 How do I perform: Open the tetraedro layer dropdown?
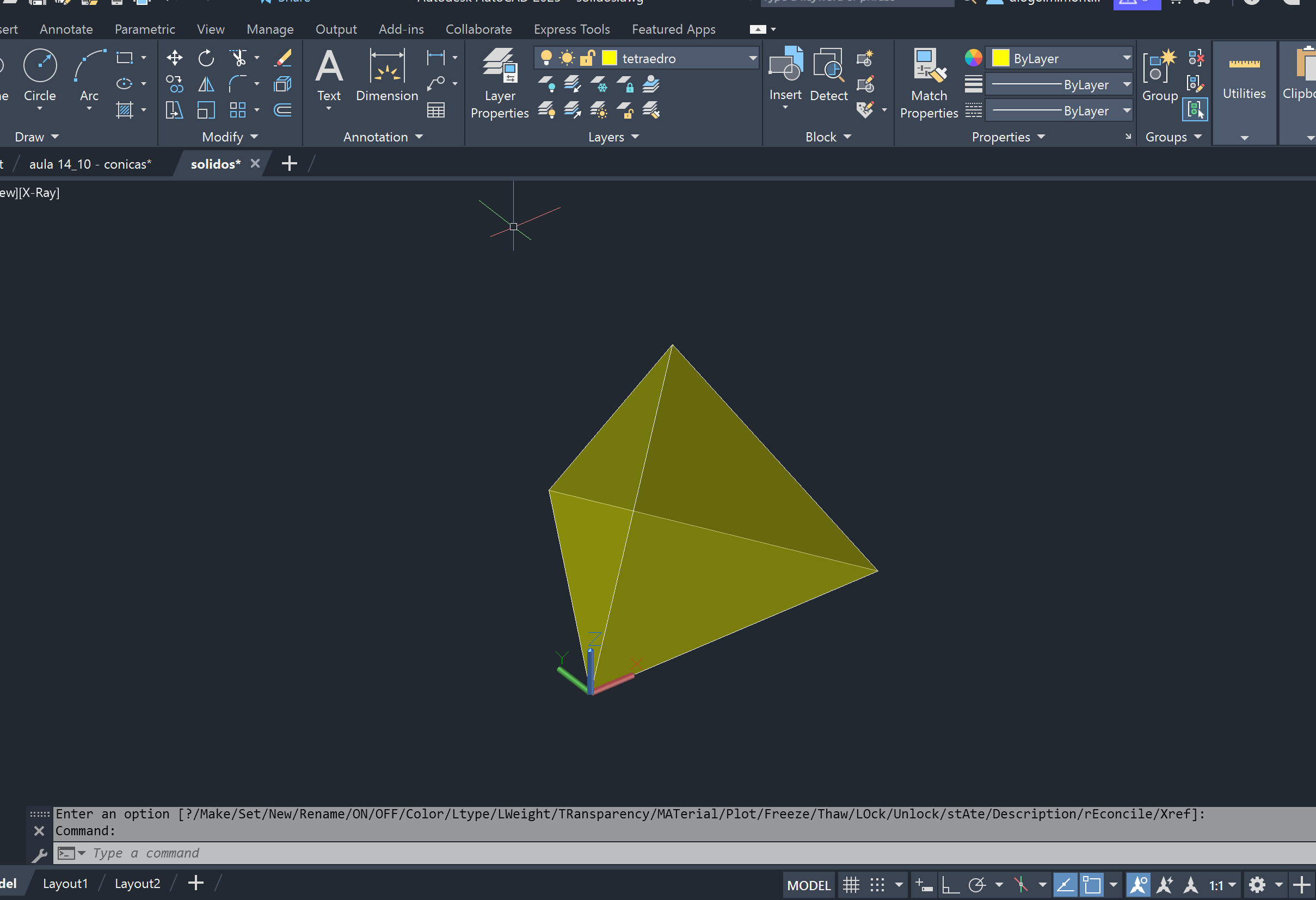[x=753, y=58]
